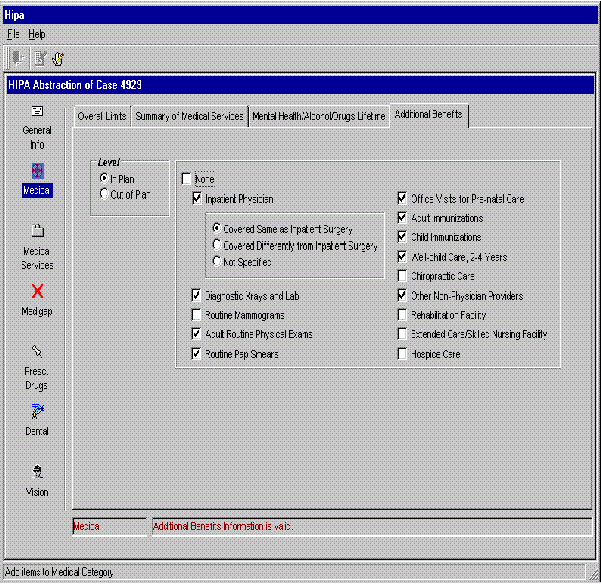The width and height of the screenshot is (601, 584).
Task: Choose Covered Differently from Inpatient Surgery
Action: 216,245
